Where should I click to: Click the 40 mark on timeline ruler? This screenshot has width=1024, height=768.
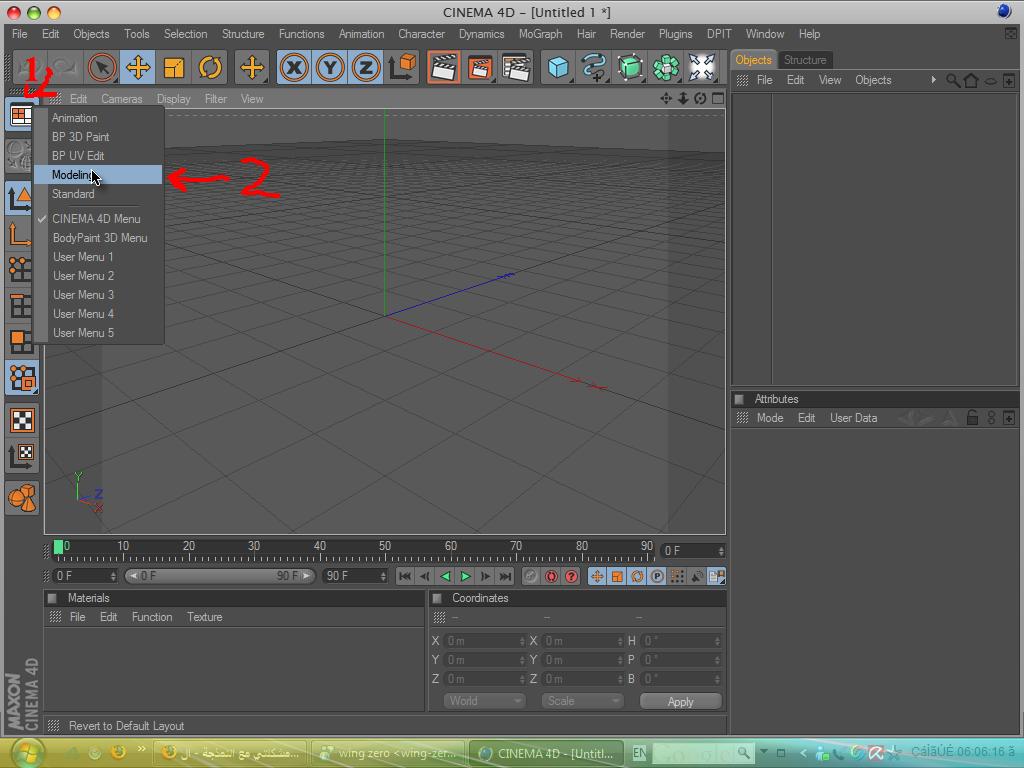click(x=319, y=546)
